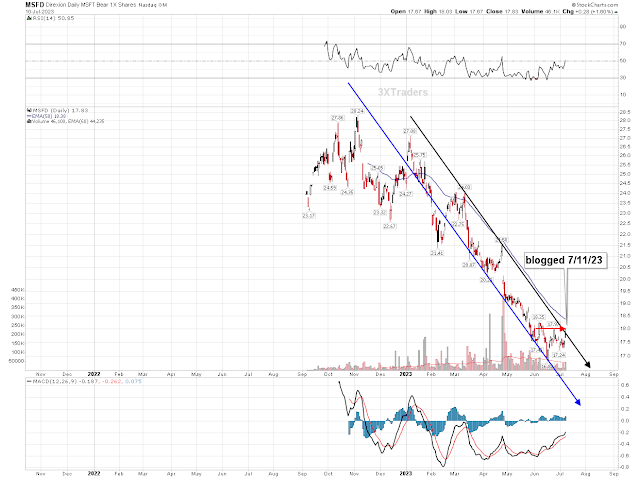Viewport: 639px width, 478px height.
Task: Click the RSI 70 level axis label
Action: coord(623,44)
